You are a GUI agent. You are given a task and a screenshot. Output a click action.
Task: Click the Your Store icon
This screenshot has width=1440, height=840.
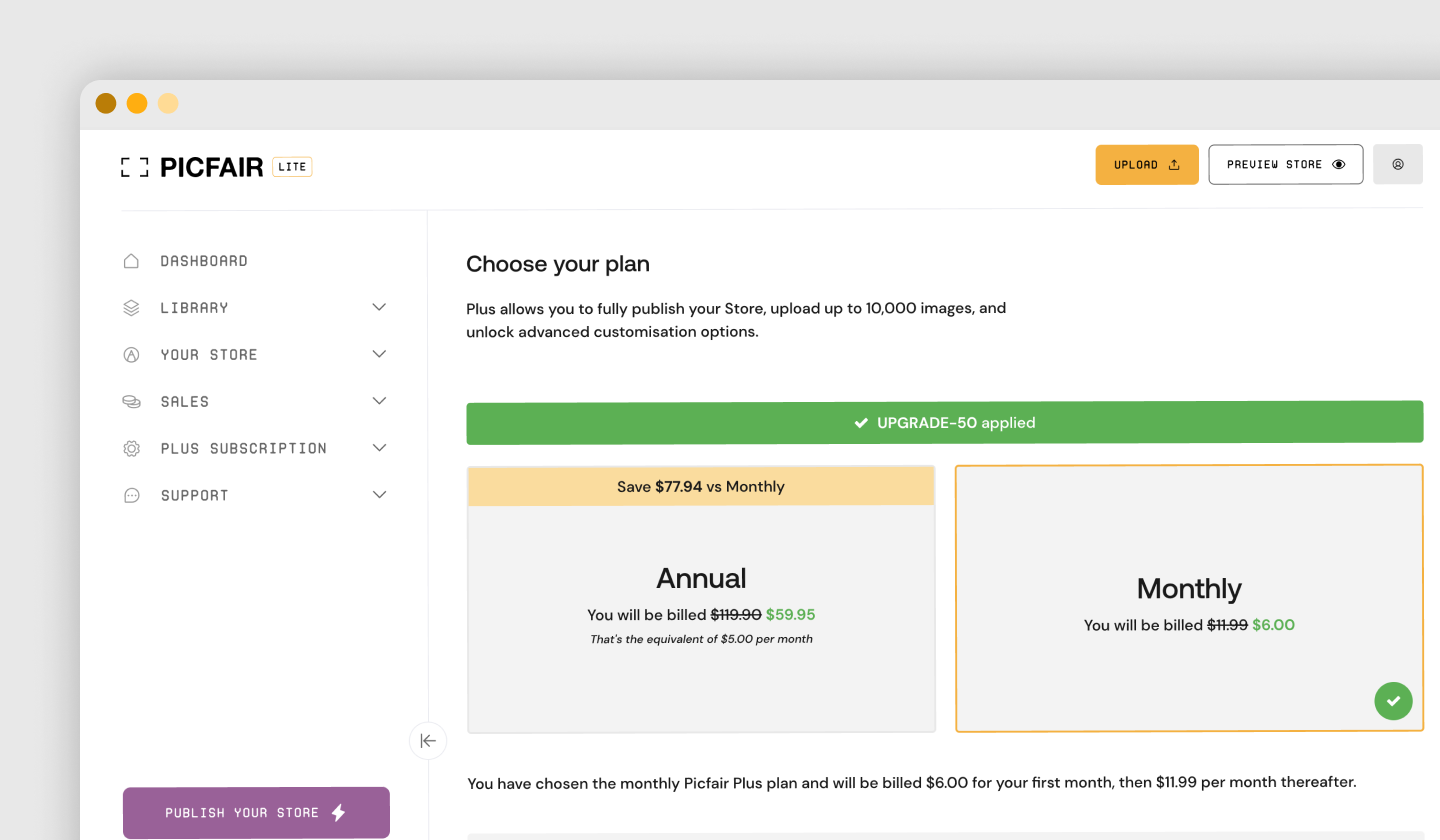coord(131,355)
